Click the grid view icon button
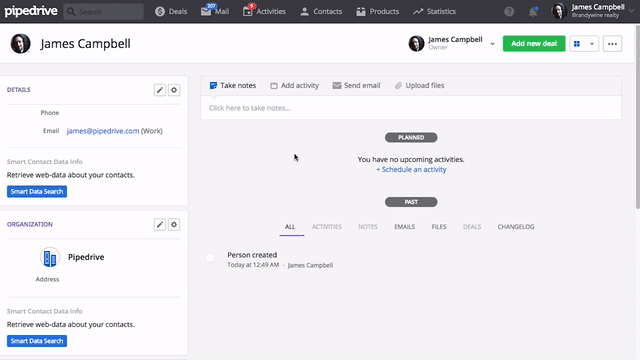 [x=577, y=44]
